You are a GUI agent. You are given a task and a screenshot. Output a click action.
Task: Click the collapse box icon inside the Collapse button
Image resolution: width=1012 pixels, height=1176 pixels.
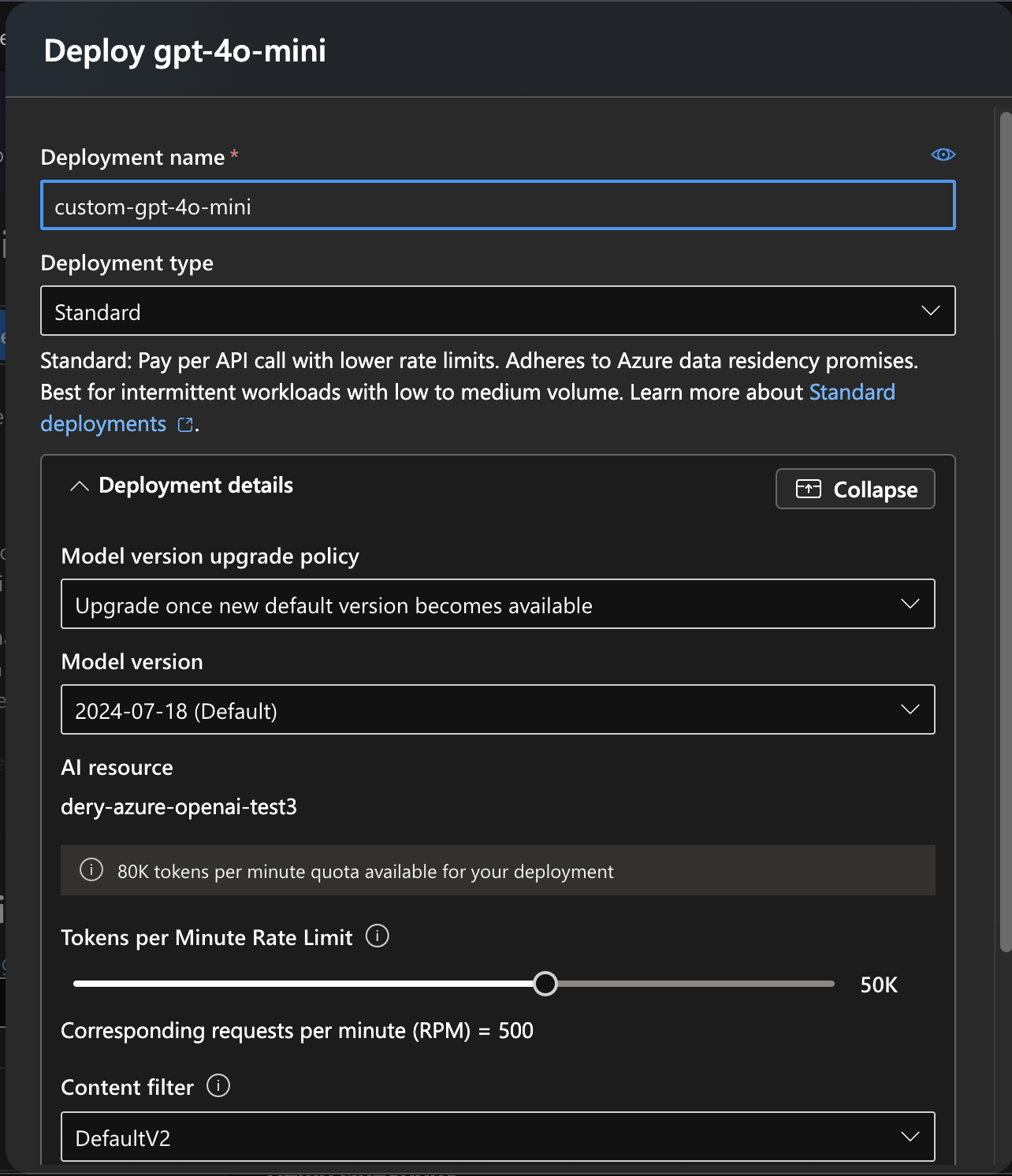click(x=809, y=488)
